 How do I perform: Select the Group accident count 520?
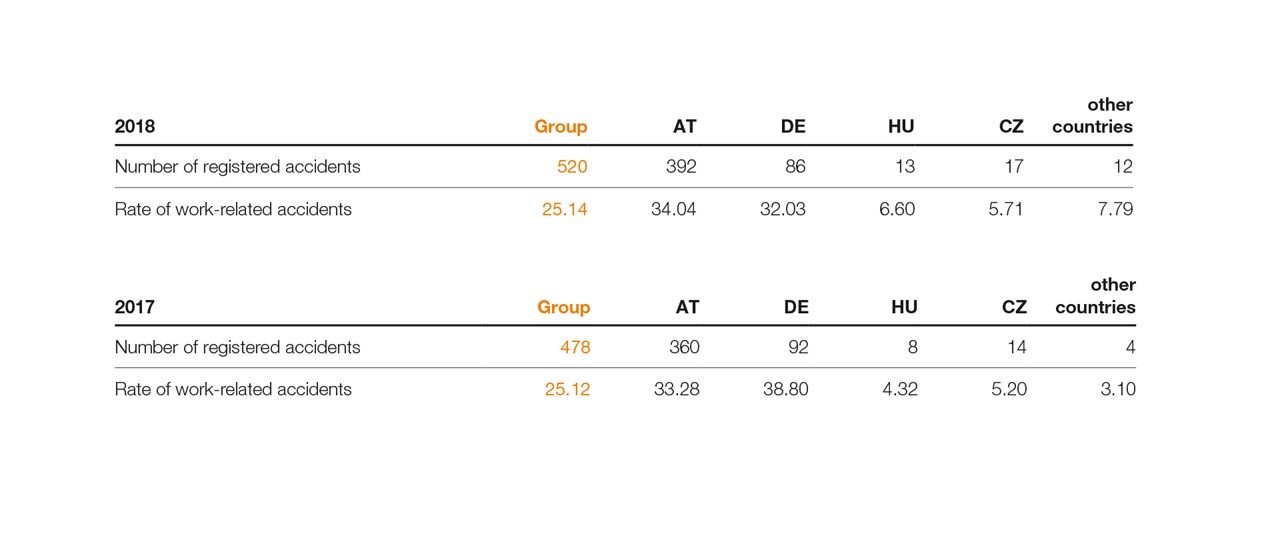pos(572,167)
